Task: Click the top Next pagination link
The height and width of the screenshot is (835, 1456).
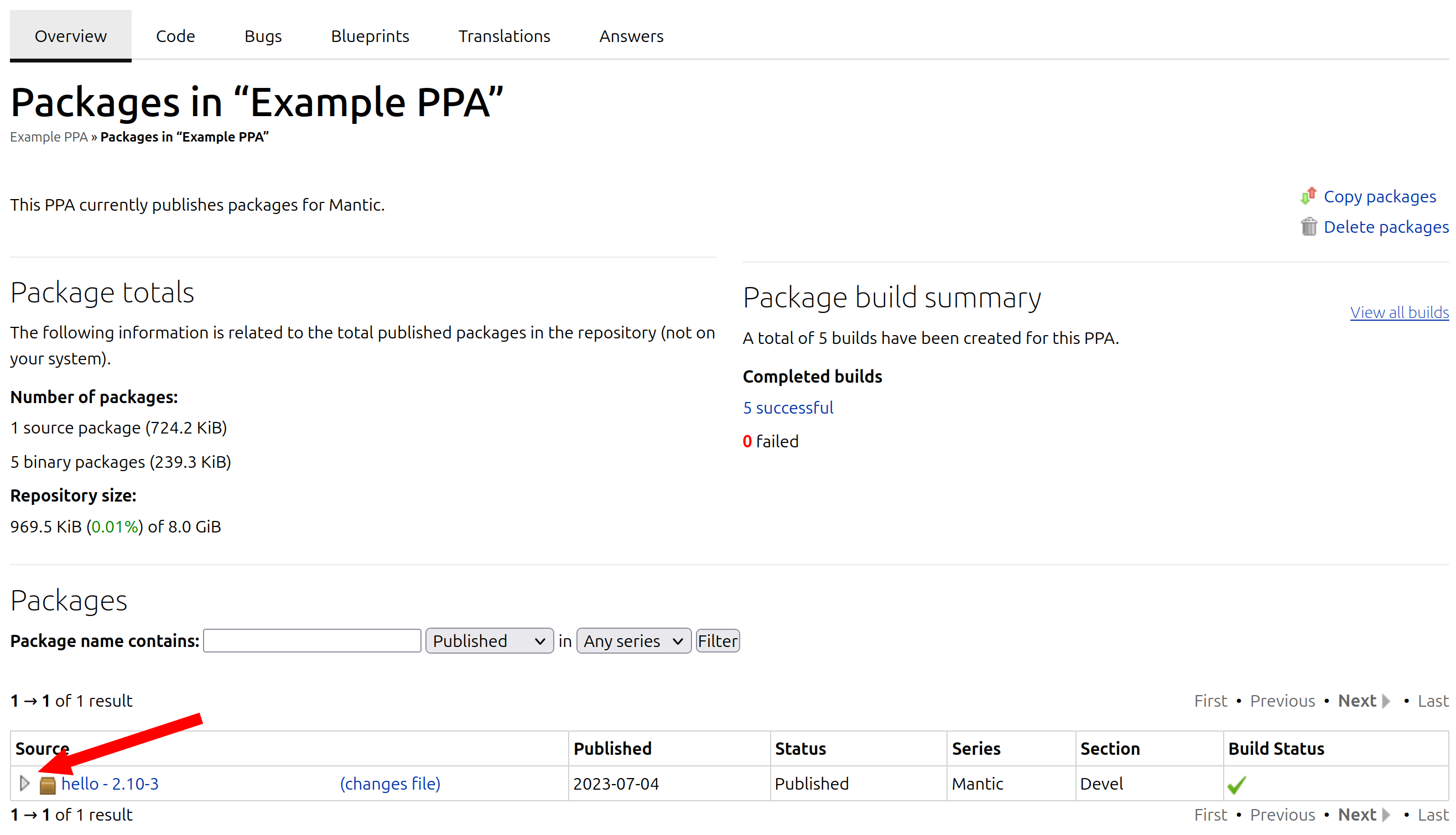Action: (x=1363, y=701)
